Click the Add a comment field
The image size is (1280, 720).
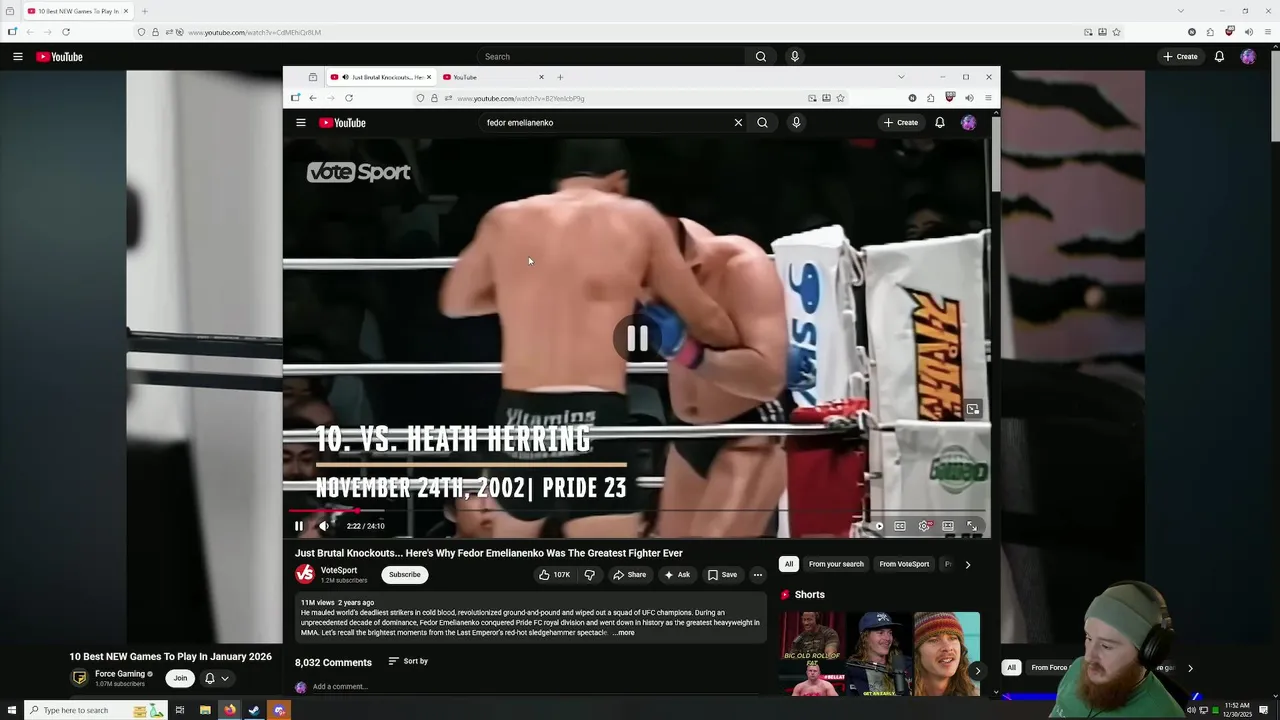coord(538,687)
